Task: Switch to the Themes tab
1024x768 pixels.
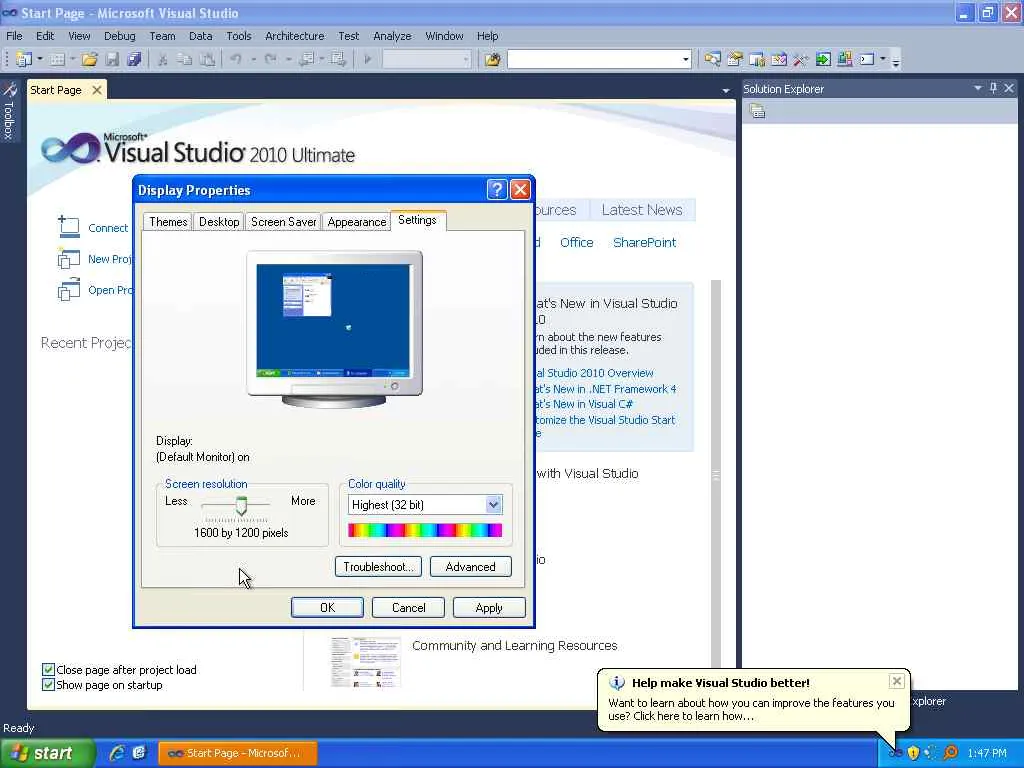Action: coord(168,222)
